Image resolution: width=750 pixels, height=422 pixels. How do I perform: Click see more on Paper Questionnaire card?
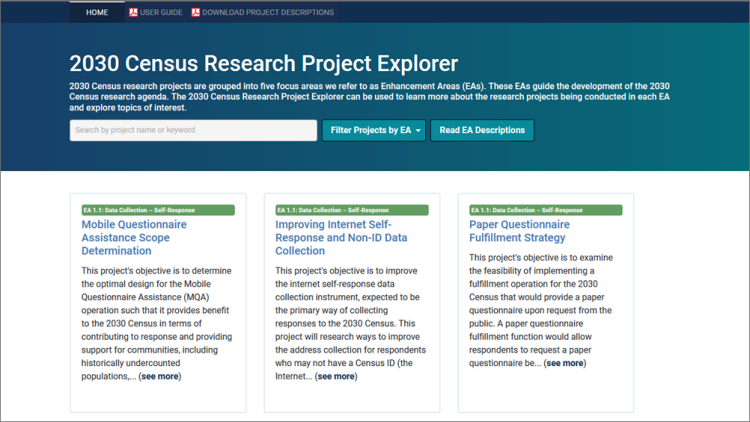click(x=565, y=363)
